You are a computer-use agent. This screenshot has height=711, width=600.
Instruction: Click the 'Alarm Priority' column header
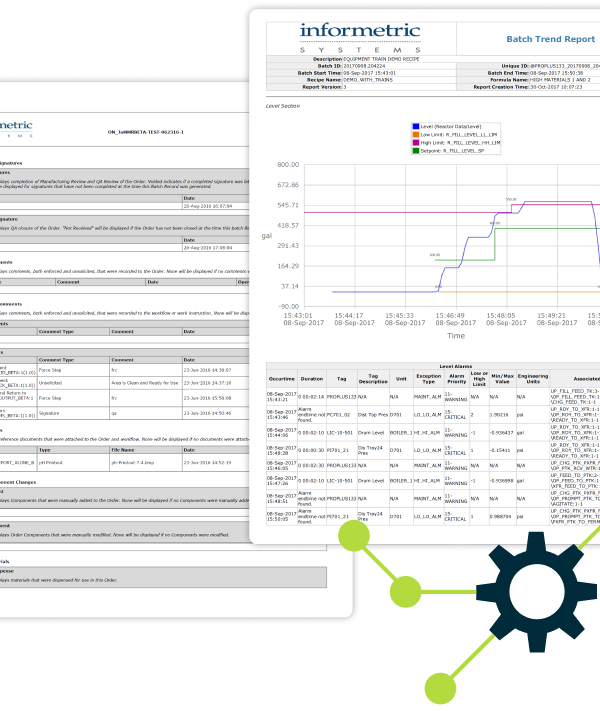click(457, 379)
